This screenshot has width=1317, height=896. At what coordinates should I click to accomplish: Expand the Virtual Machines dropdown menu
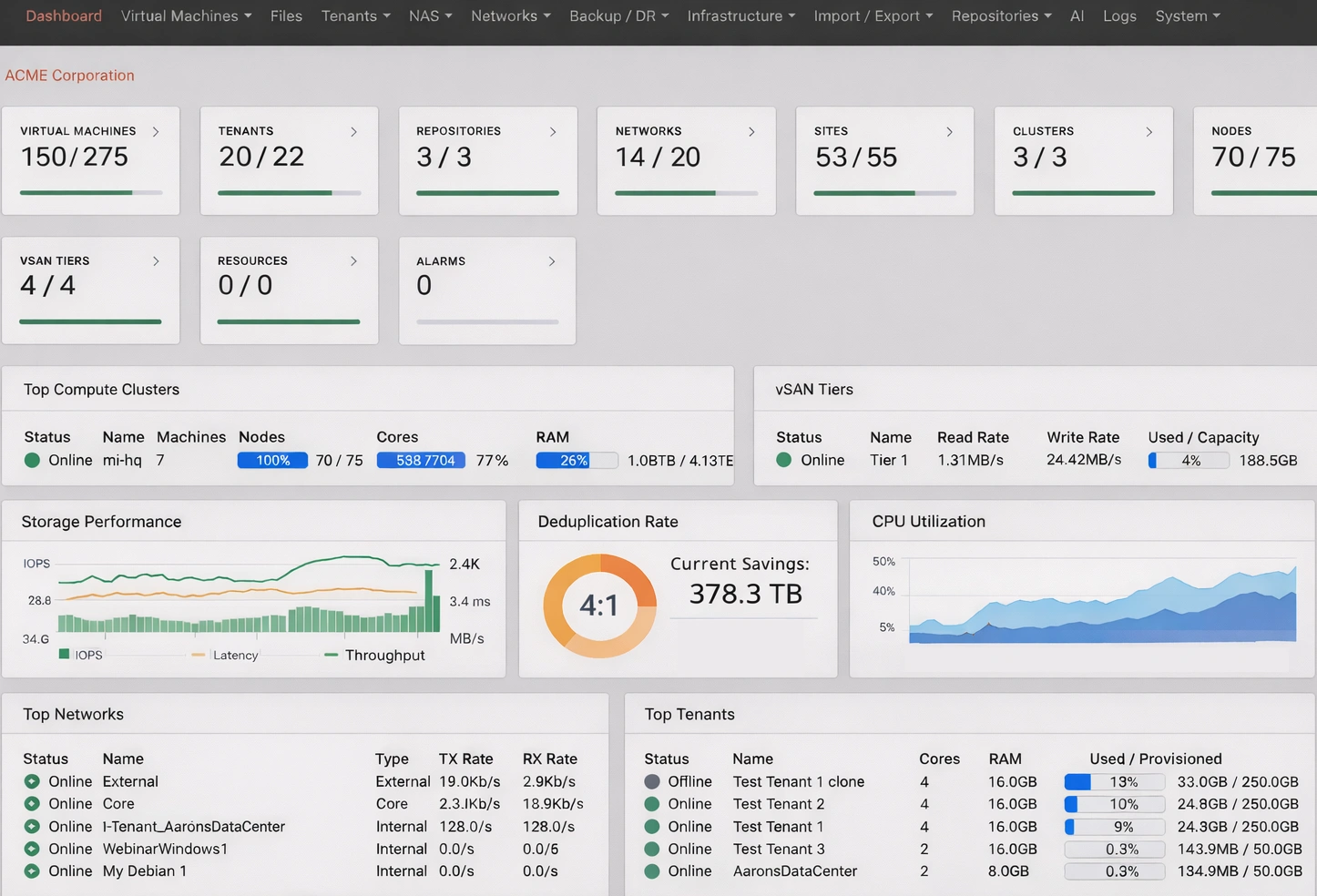pos(186,16)
